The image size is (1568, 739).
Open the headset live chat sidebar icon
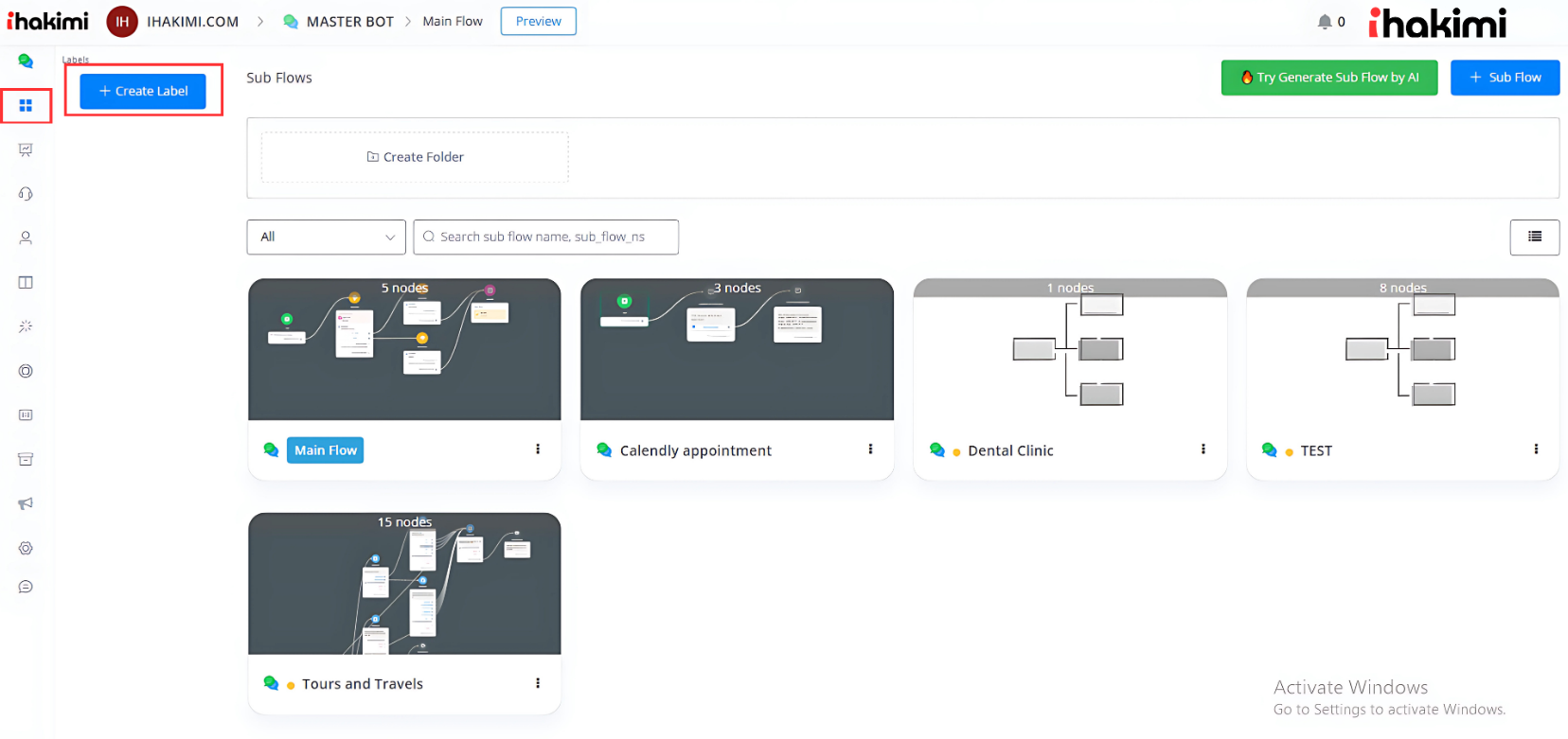coord(26,194)
